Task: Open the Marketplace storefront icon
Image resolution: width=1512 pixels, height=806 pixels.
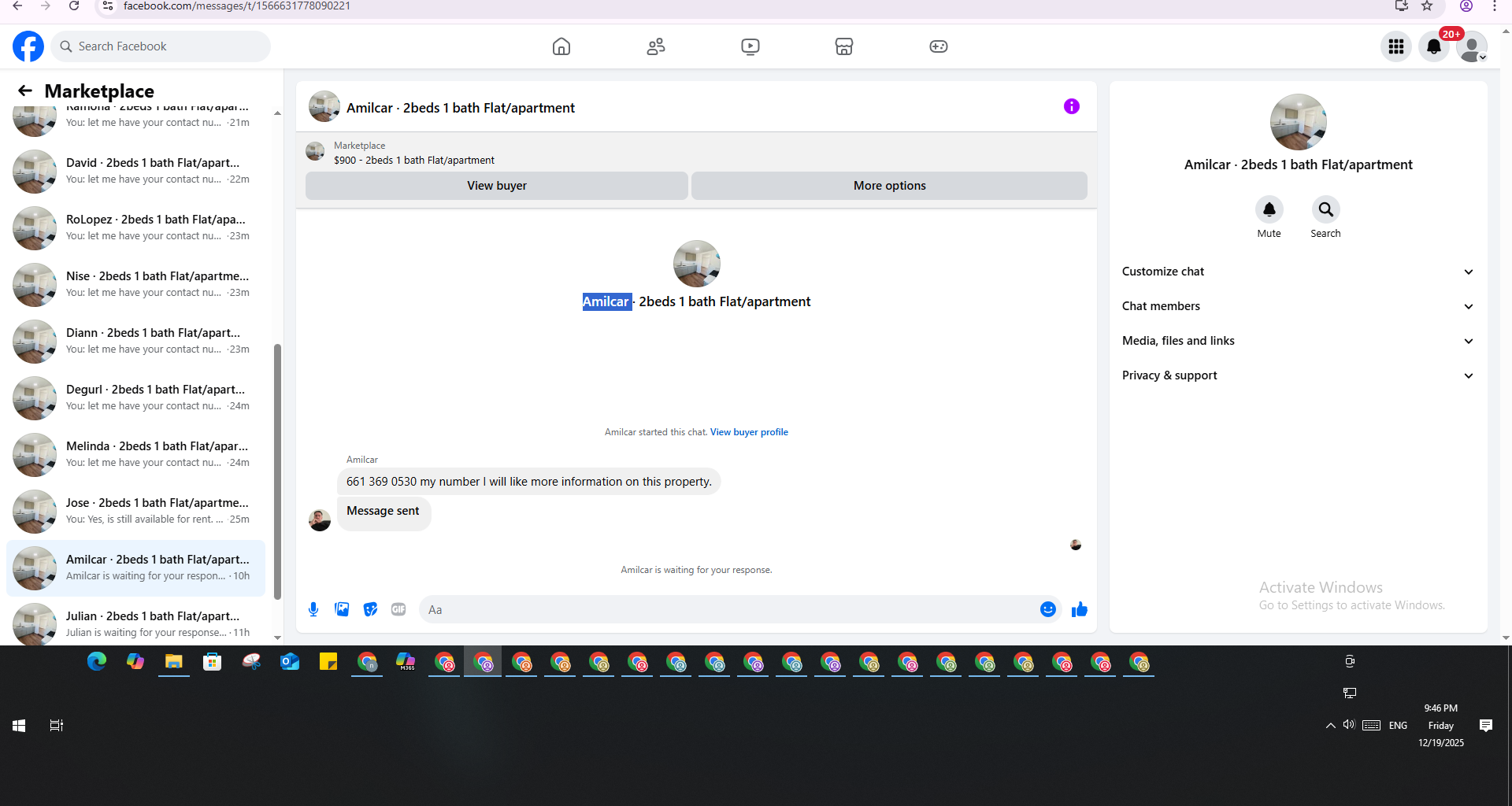Action: pos(844,46)
